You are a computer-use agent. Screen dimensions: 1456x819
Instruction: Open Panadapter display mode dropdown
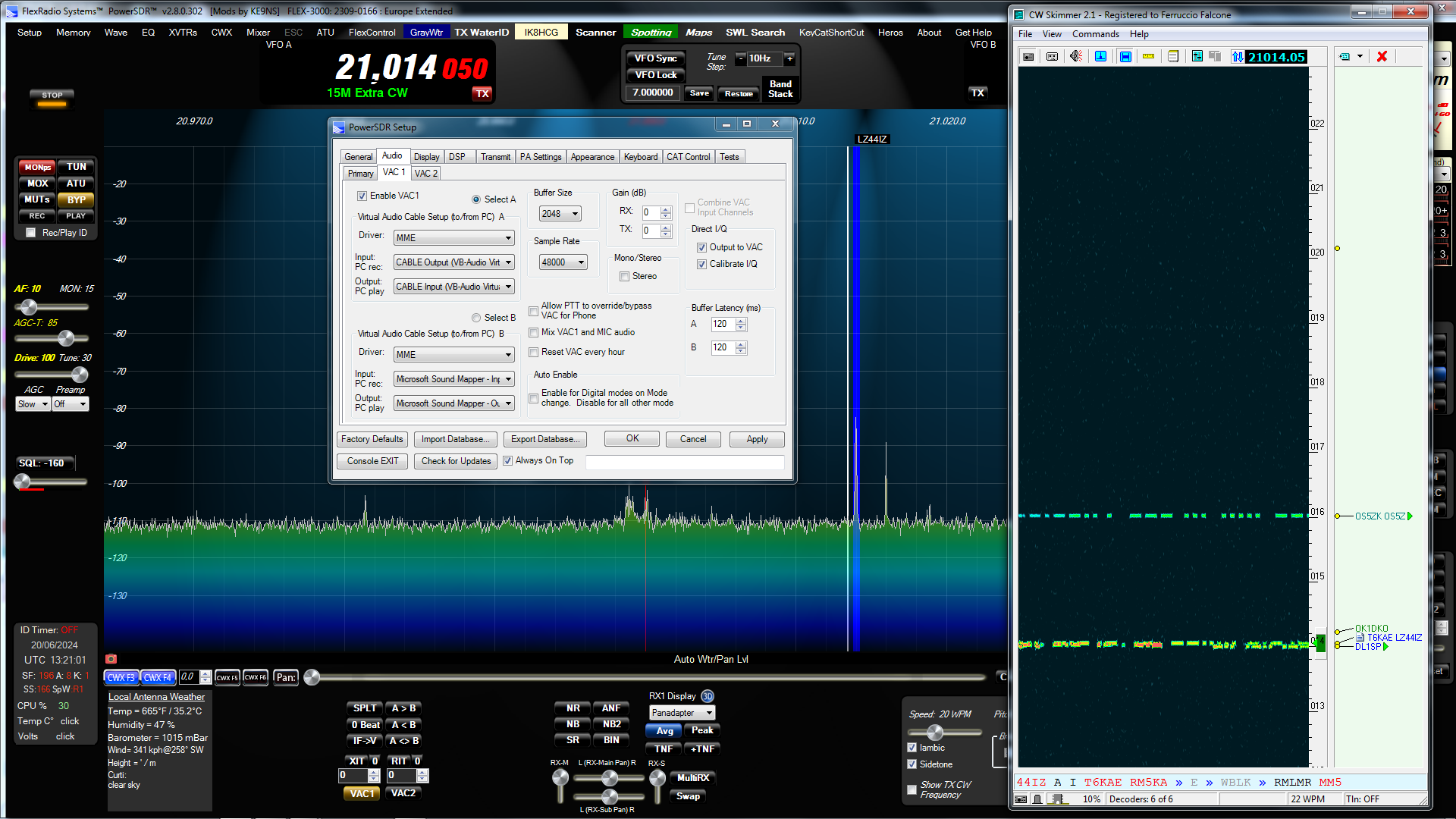pos(682,713)
